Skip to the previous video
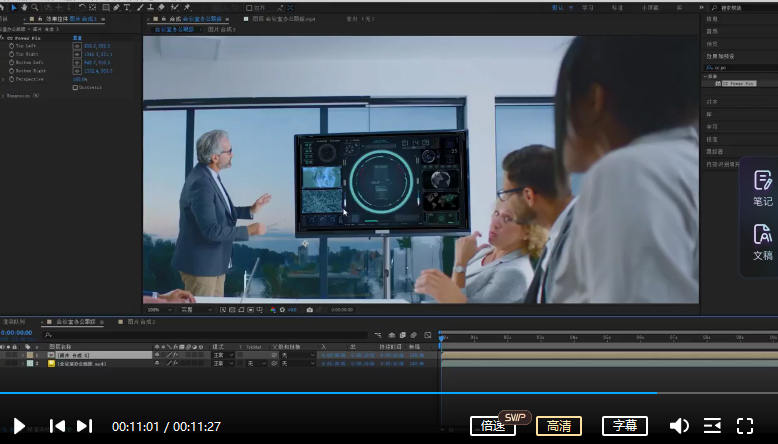Image resolution: width=778 pixels, height=444 pixels. point(57,426)
